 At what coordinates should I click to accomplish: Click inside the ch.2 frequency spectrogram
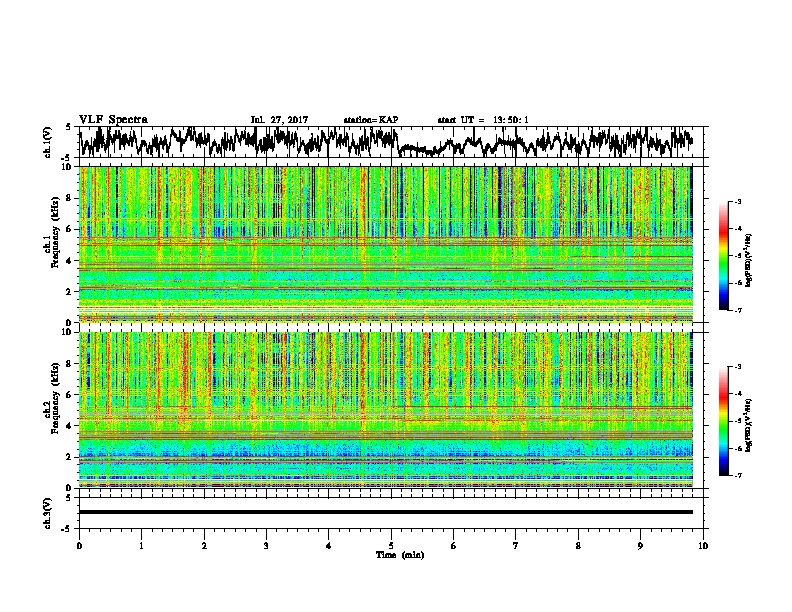click(385, 410)
